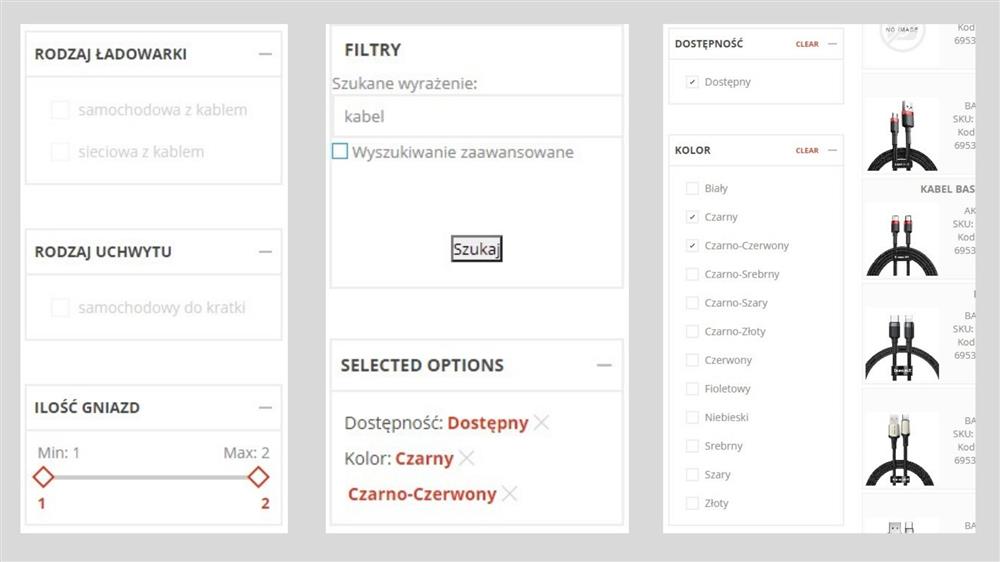Viewport: 1000px width, 562px height.
Task: Remove the Dostępność: Dostępny selected filter
Action: coord(541,423)
